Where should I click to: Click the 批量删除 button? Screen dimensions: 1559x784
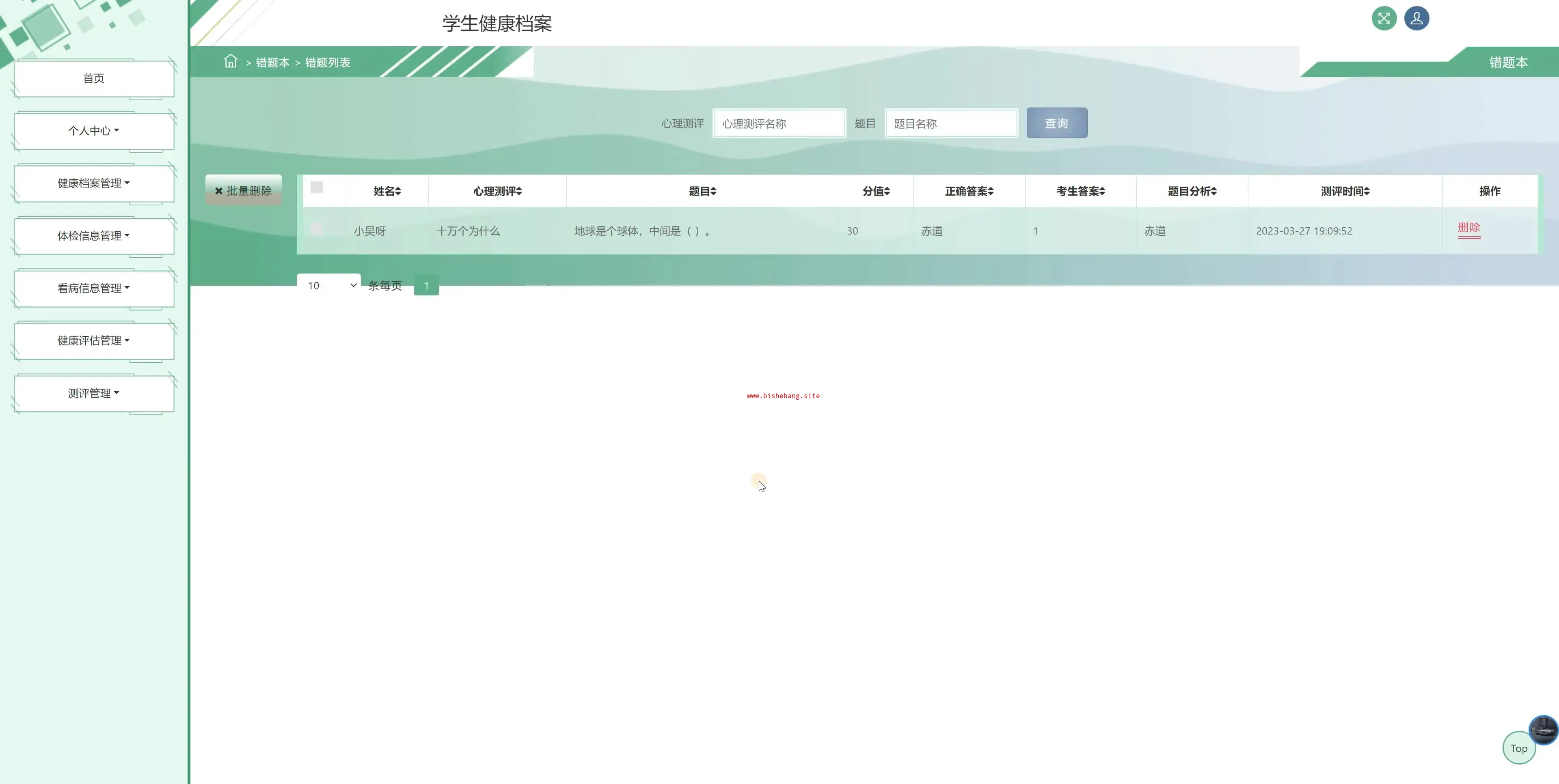coord(243,191)
